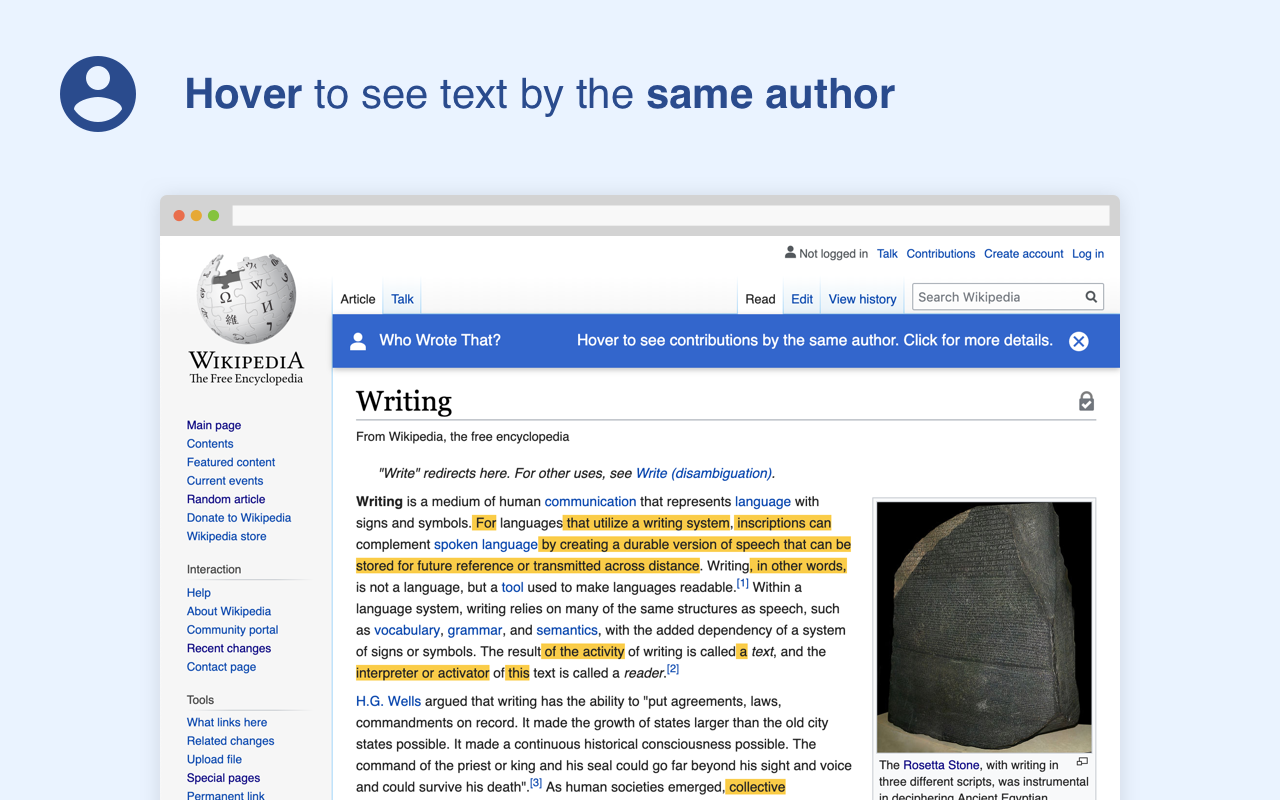Dismiss the Who Wrote That notification banner
The height and width of the screenshot is (800, 1280).
coord(1078,341)
